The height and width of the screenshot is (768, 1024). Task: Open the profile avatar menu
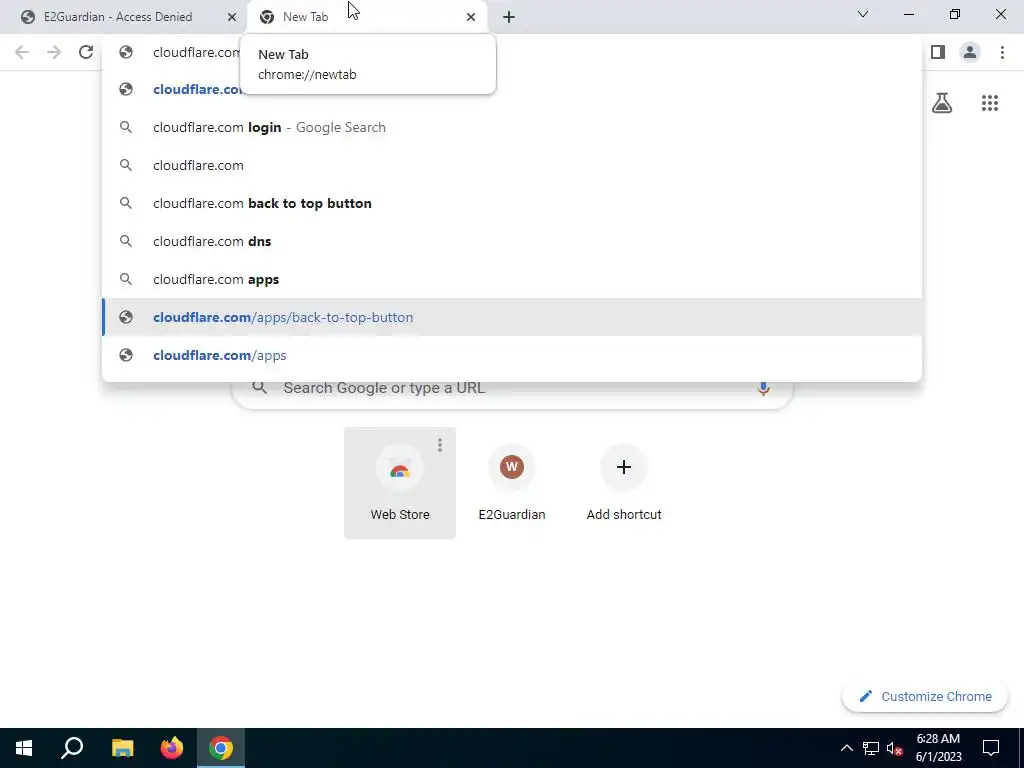coord(970,52)
